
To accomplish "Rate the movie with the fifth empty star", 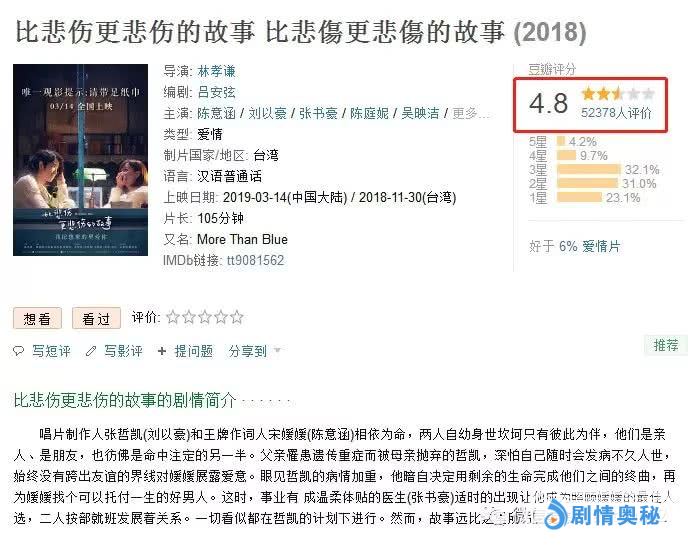I will coord(237,317).
